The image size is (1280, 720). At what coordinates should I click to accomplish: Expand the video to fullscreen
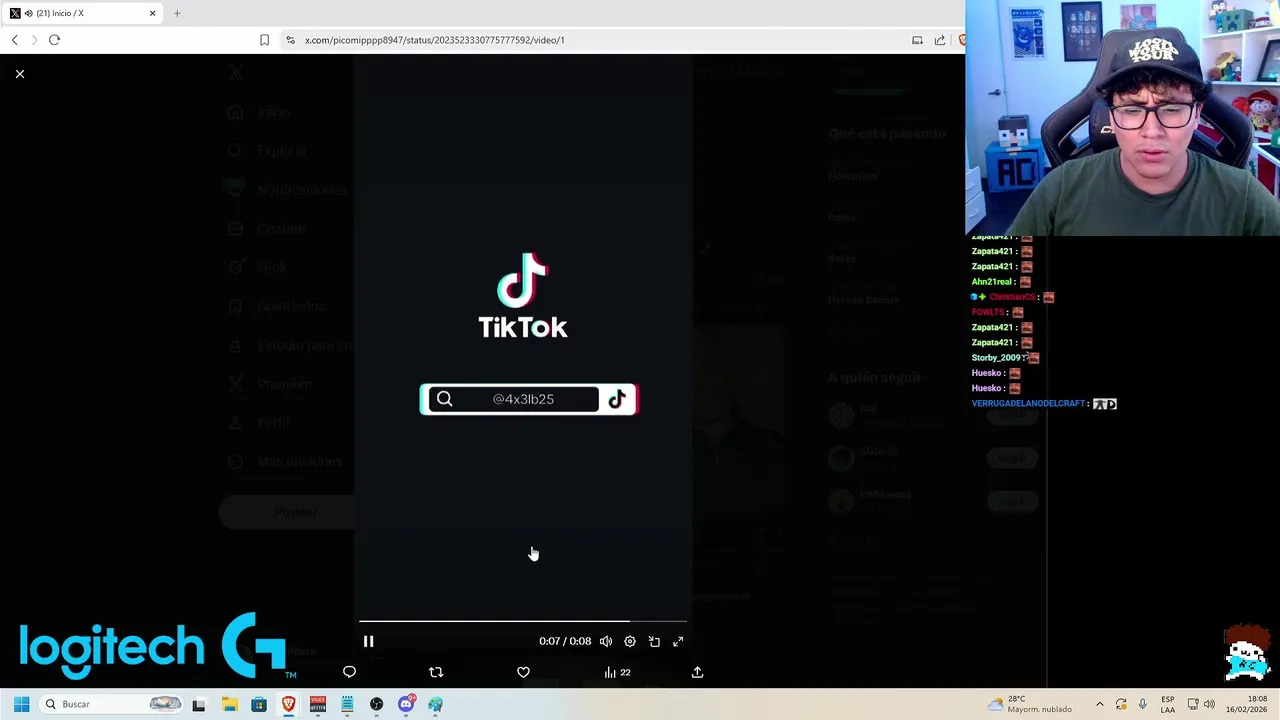pyautogui.click(x=678, y=642)
